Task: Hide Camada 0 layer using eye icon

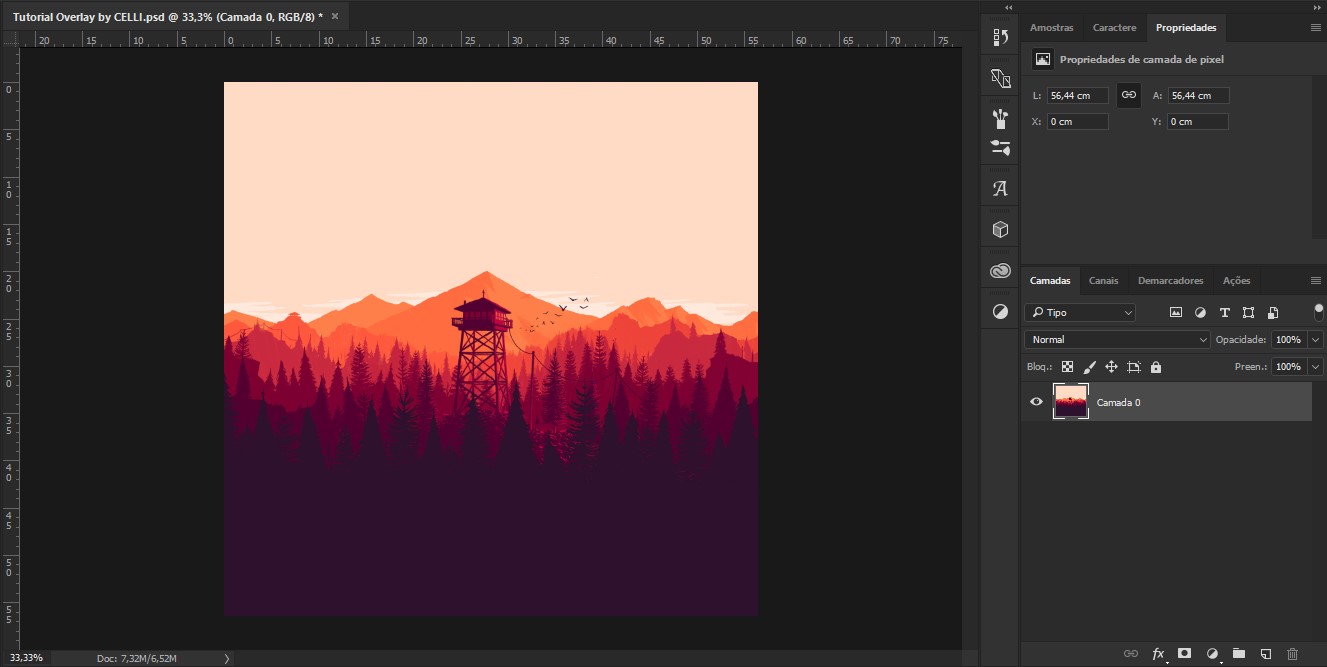Action: coord(1036,402)
